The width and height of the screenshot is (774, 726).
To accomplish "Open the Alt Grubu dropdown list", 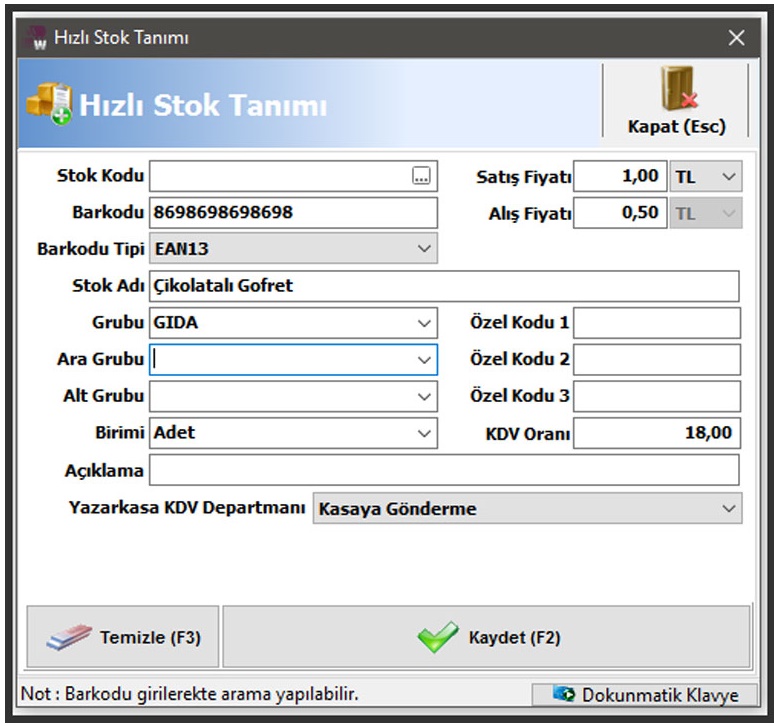I will (425, 396).
